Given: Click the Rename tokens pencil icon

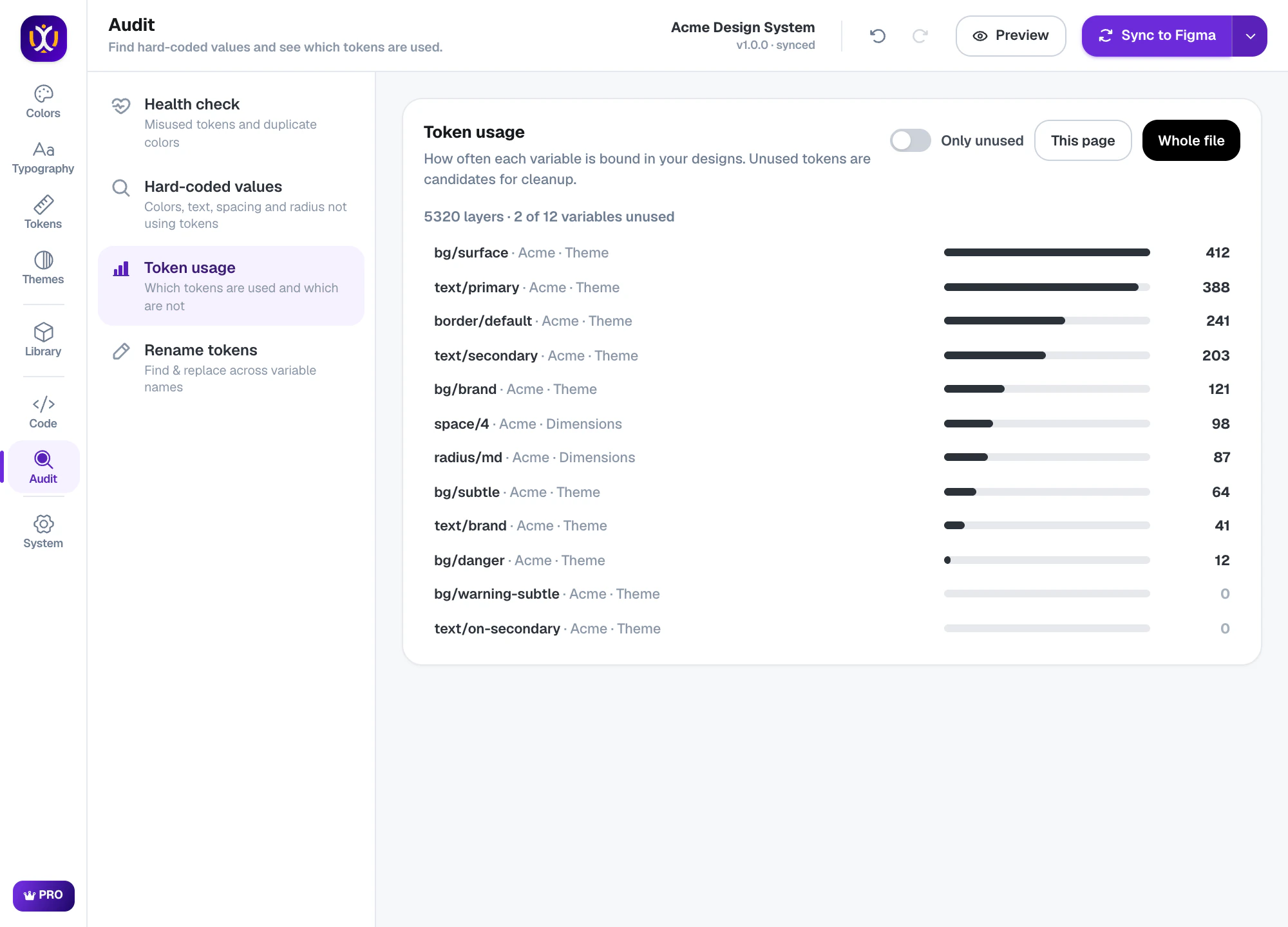Looking at the screenshot, I should tap(121, 351).
